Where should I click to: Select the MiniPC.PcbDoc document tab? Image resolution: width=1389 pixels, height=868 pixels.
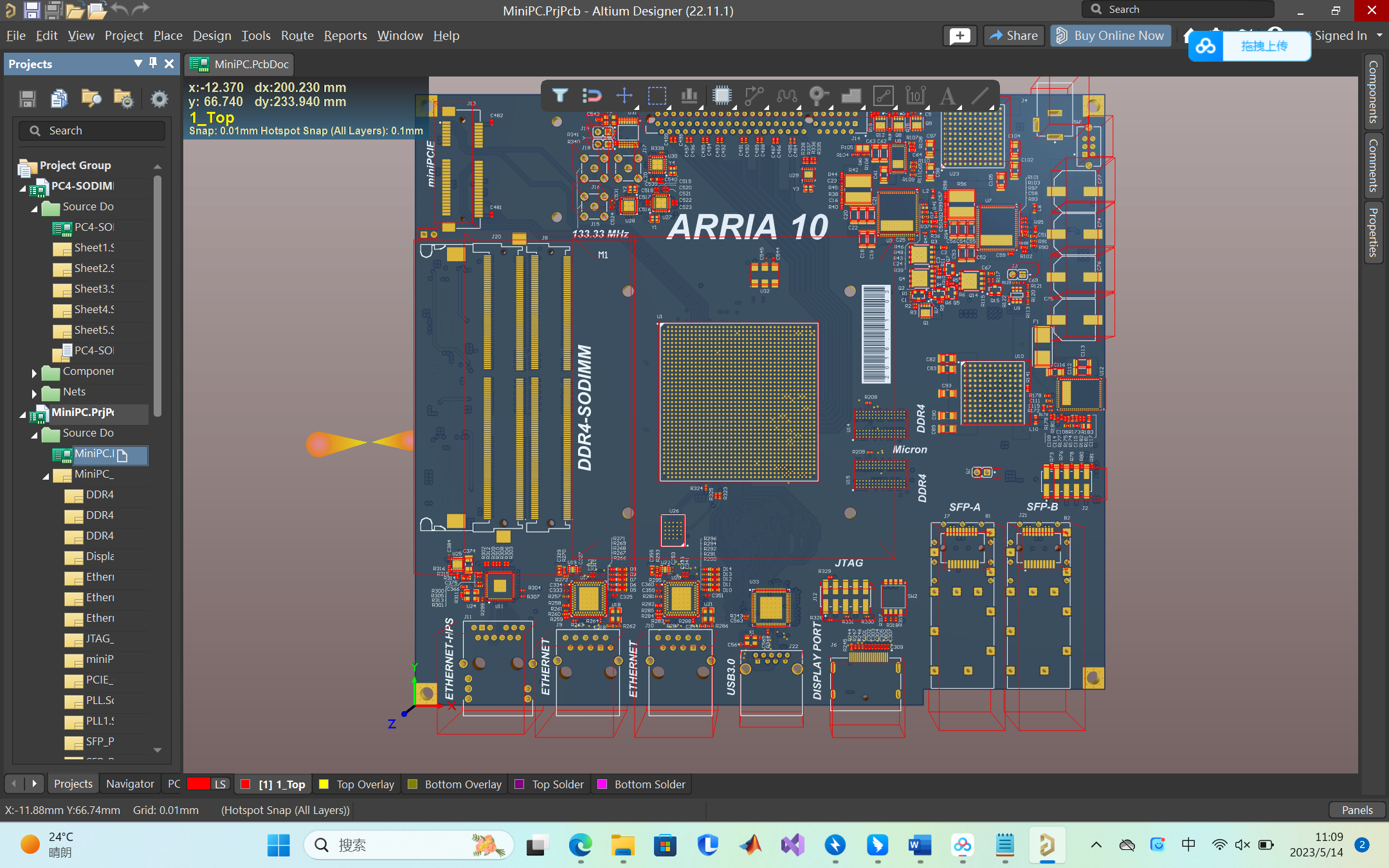[x=239, y=64]
